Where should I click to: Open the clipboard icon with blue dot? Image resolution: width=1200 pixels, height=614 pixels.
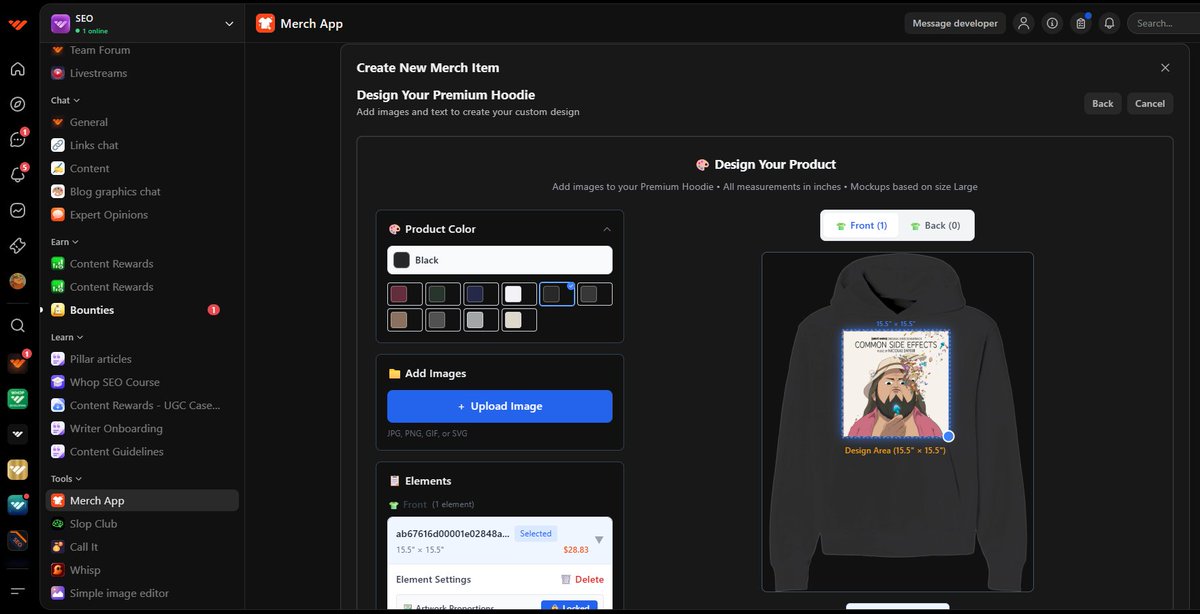click(x=1081, y=23)
